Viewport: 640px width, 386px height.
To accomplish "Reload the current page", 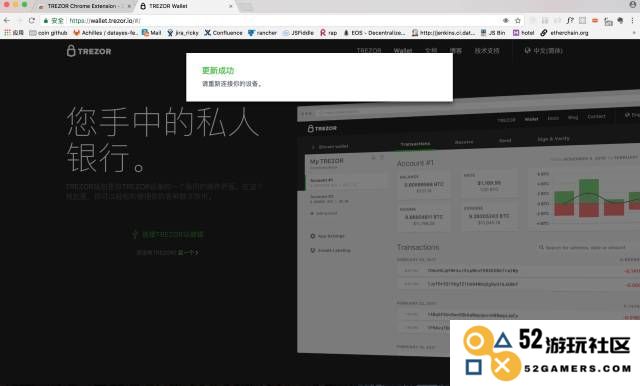I will [x=32, y=20].
